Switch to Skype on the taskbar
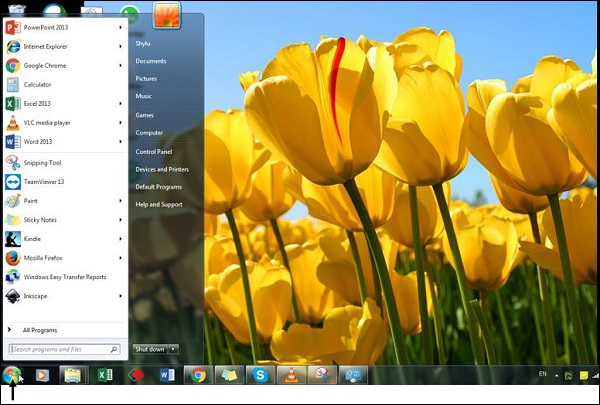The height and width of the screenshot is (405, 600). pos(260,375)
